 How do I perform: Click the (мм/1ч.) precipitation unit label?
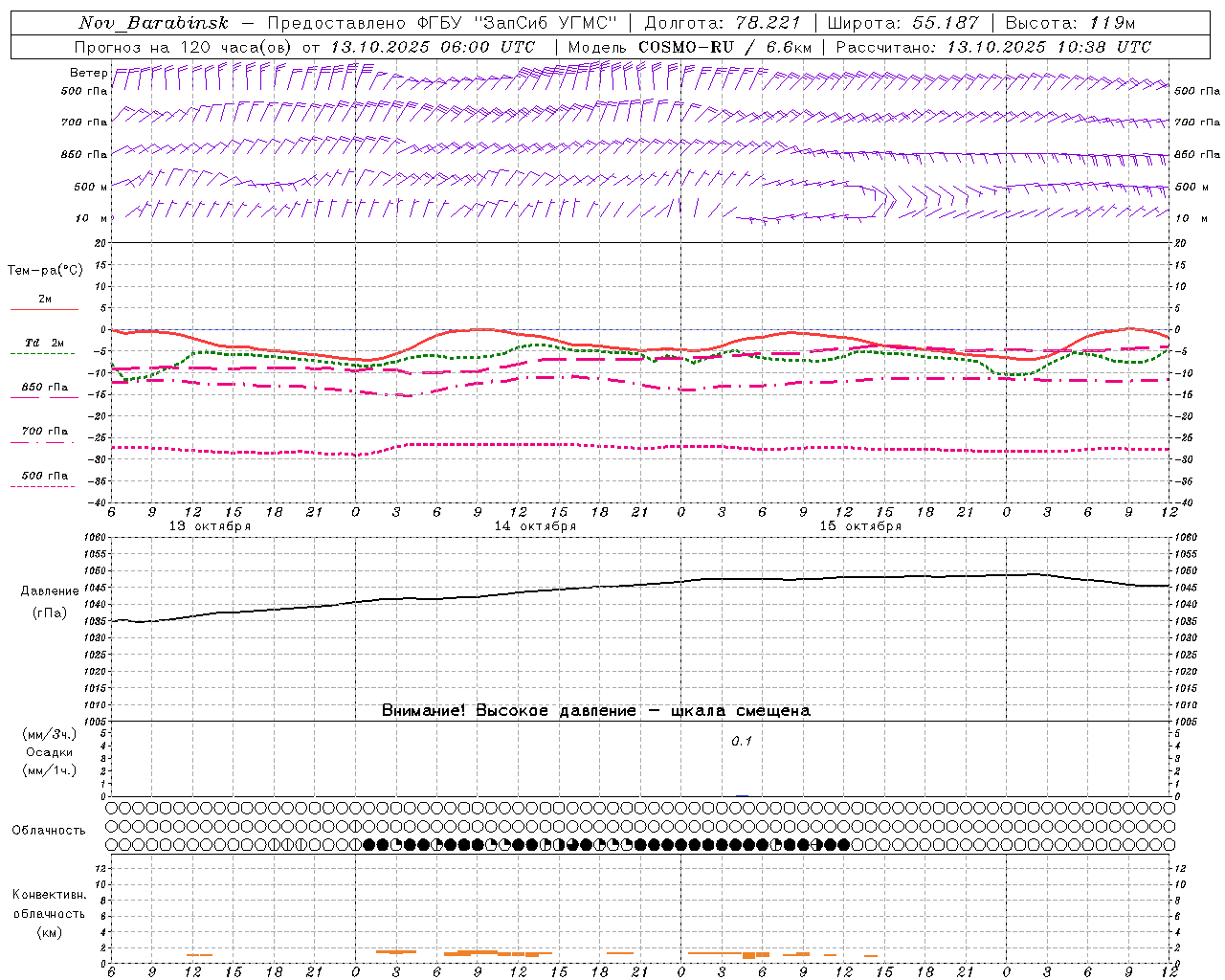tap(50, 771)
